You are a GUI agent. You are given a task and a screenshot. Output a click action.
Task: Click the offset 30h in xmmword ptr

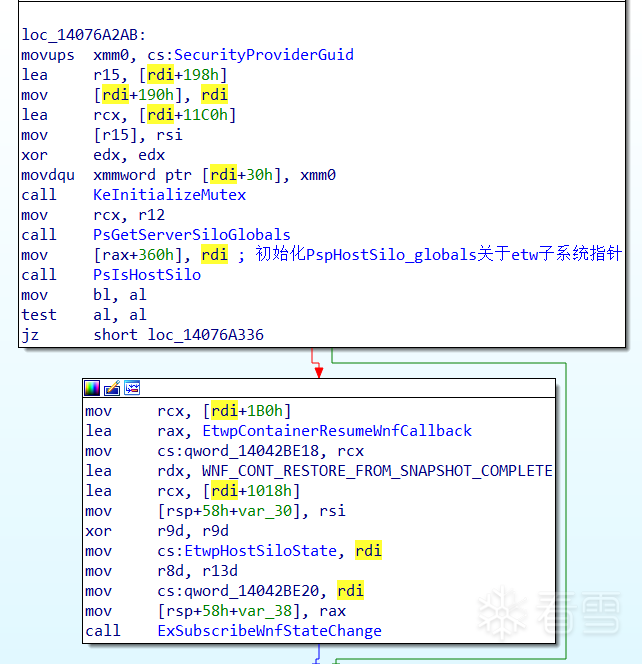pos(259,175)
